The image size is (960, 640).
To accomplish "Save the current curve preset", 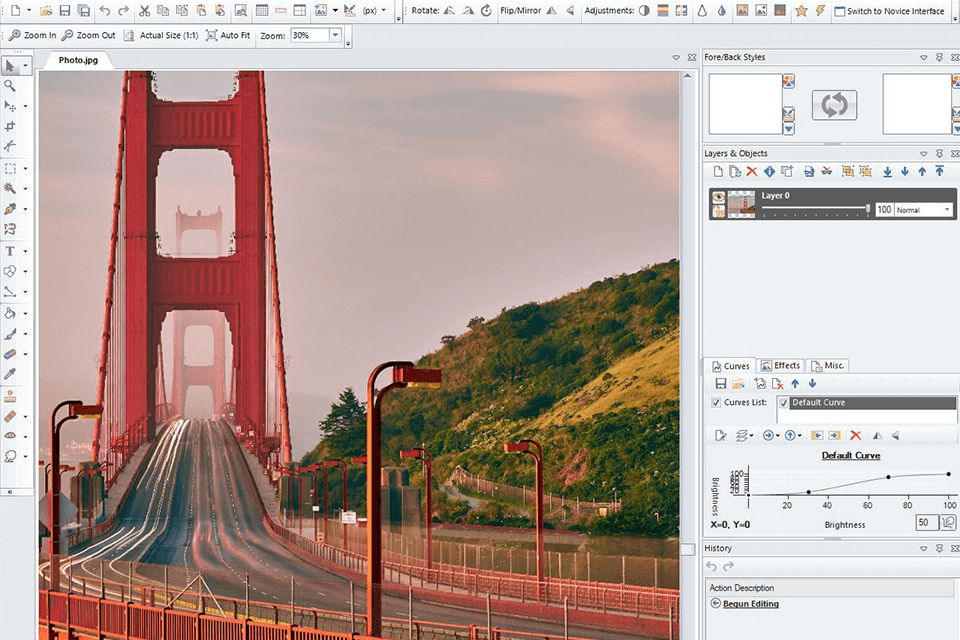I will (719, 383).
